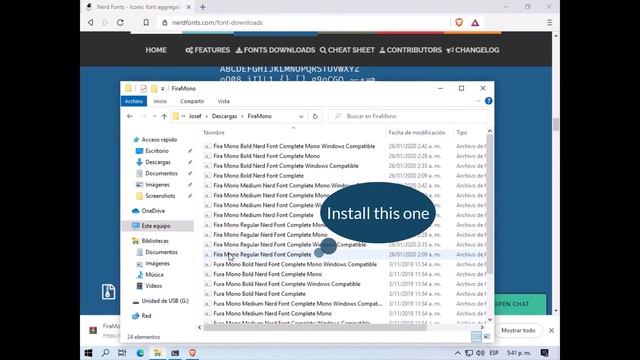This screenshot has height=360, width=640.
Task: Sort by Fecha de modificación column
Action: (x=417, y=133)
